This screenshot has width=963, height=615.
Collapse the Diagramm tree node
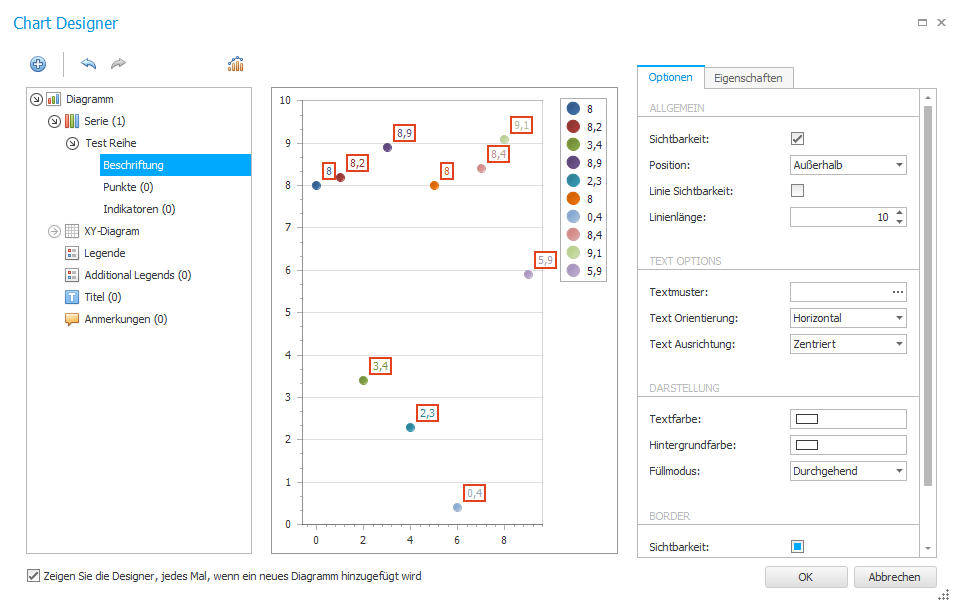pos(36,99)
